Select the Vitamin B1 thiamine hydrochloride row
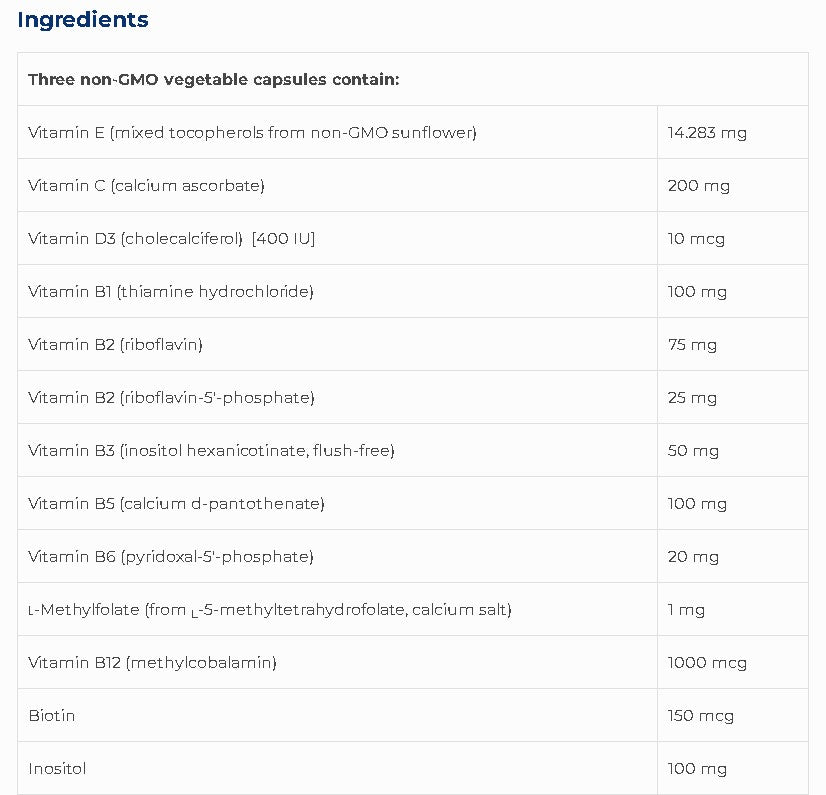826x795 pixels. 170,291
